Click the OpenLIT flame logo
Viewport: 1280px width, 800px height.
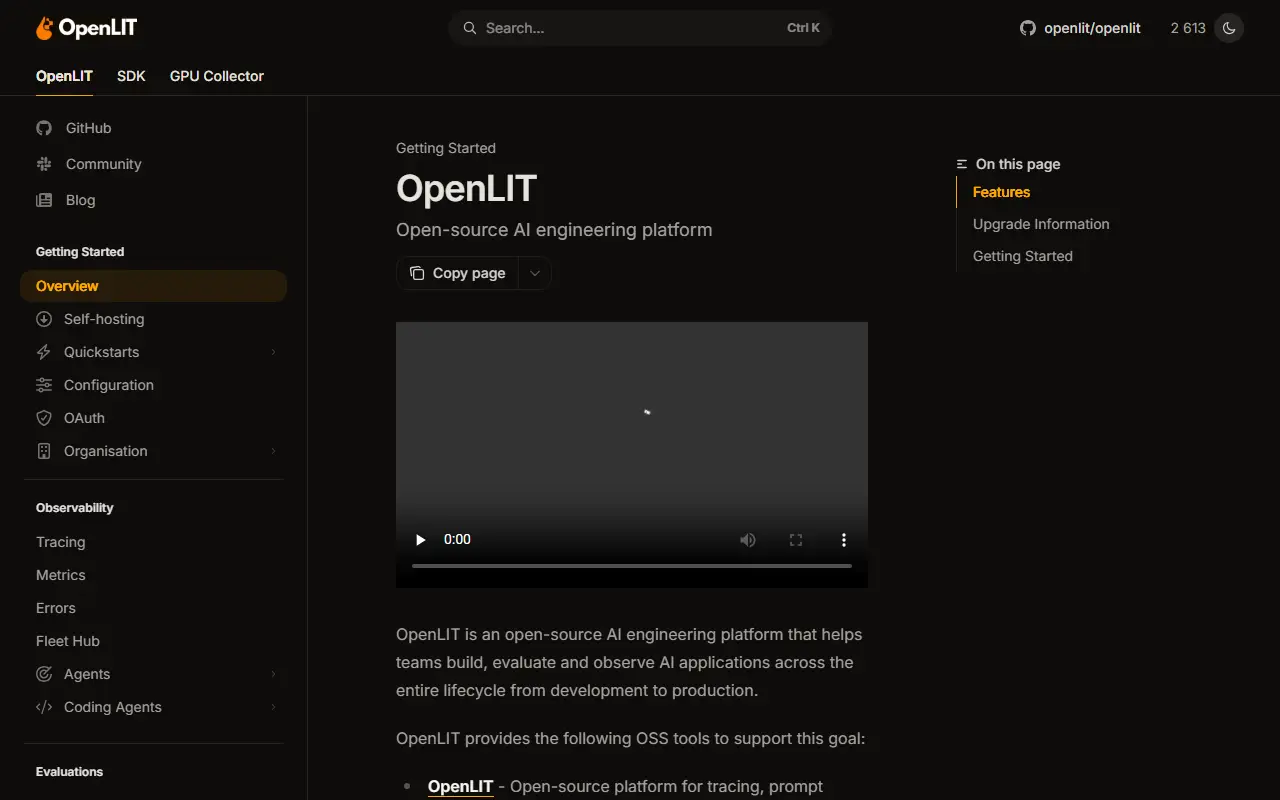(86, 28)
